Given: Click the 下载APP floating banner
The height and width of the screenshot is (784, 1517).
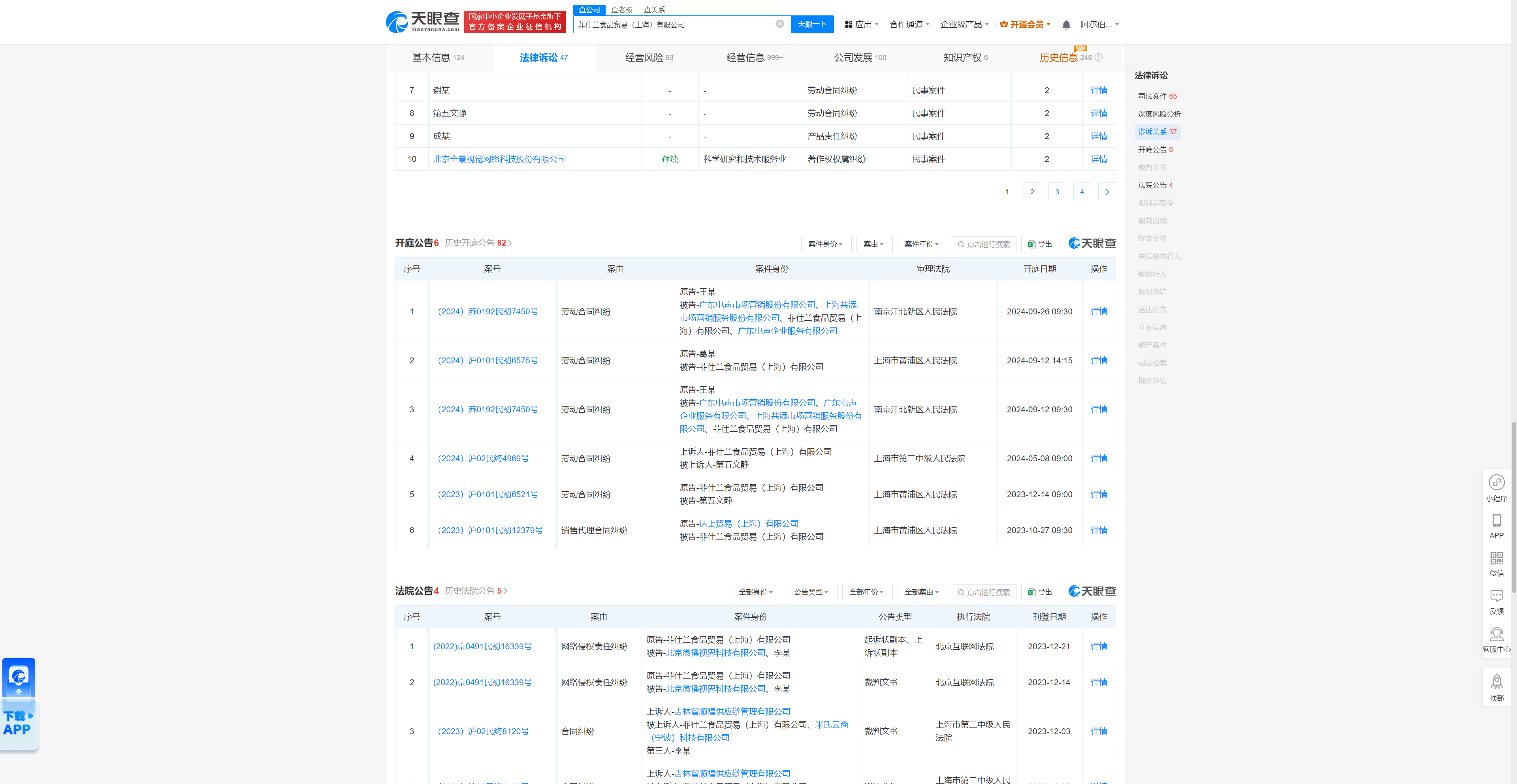Looking at the screenshot, I should tap(19, 704).
